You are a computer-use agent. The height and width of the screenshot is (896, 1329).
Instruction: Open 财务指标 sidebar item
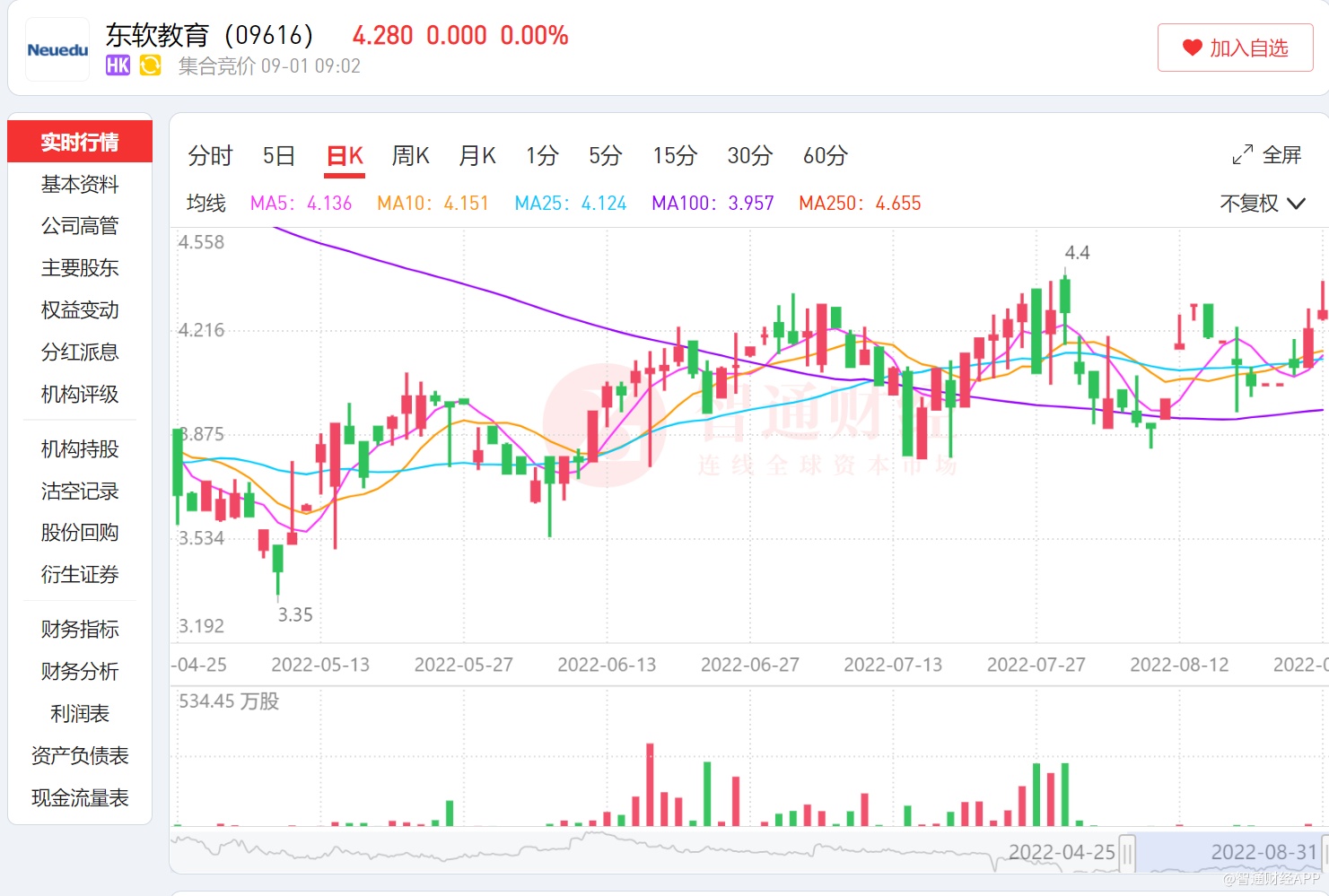[x=80, y=630]
